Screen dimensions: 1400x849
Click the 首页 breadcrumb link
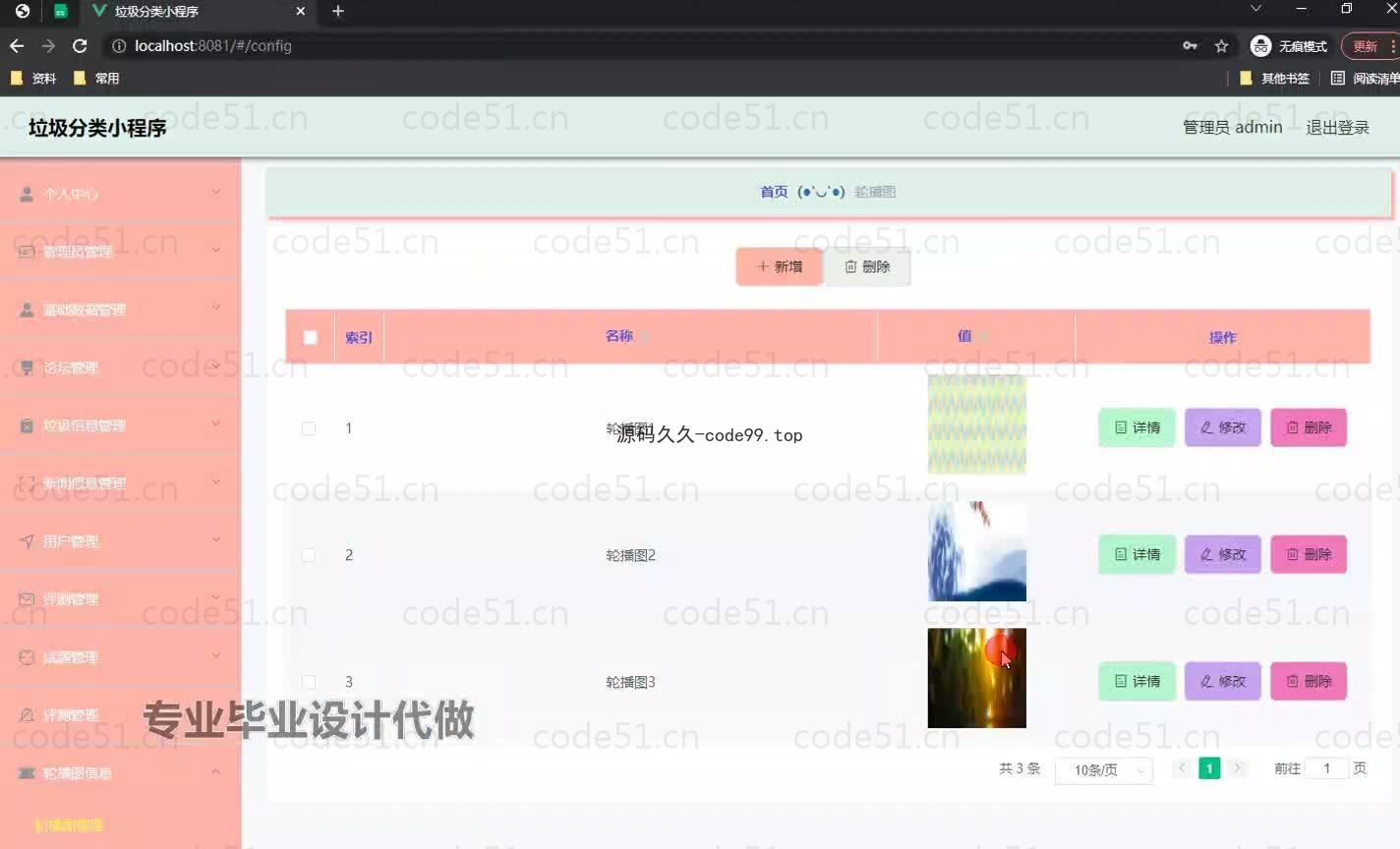coord(774,192)
